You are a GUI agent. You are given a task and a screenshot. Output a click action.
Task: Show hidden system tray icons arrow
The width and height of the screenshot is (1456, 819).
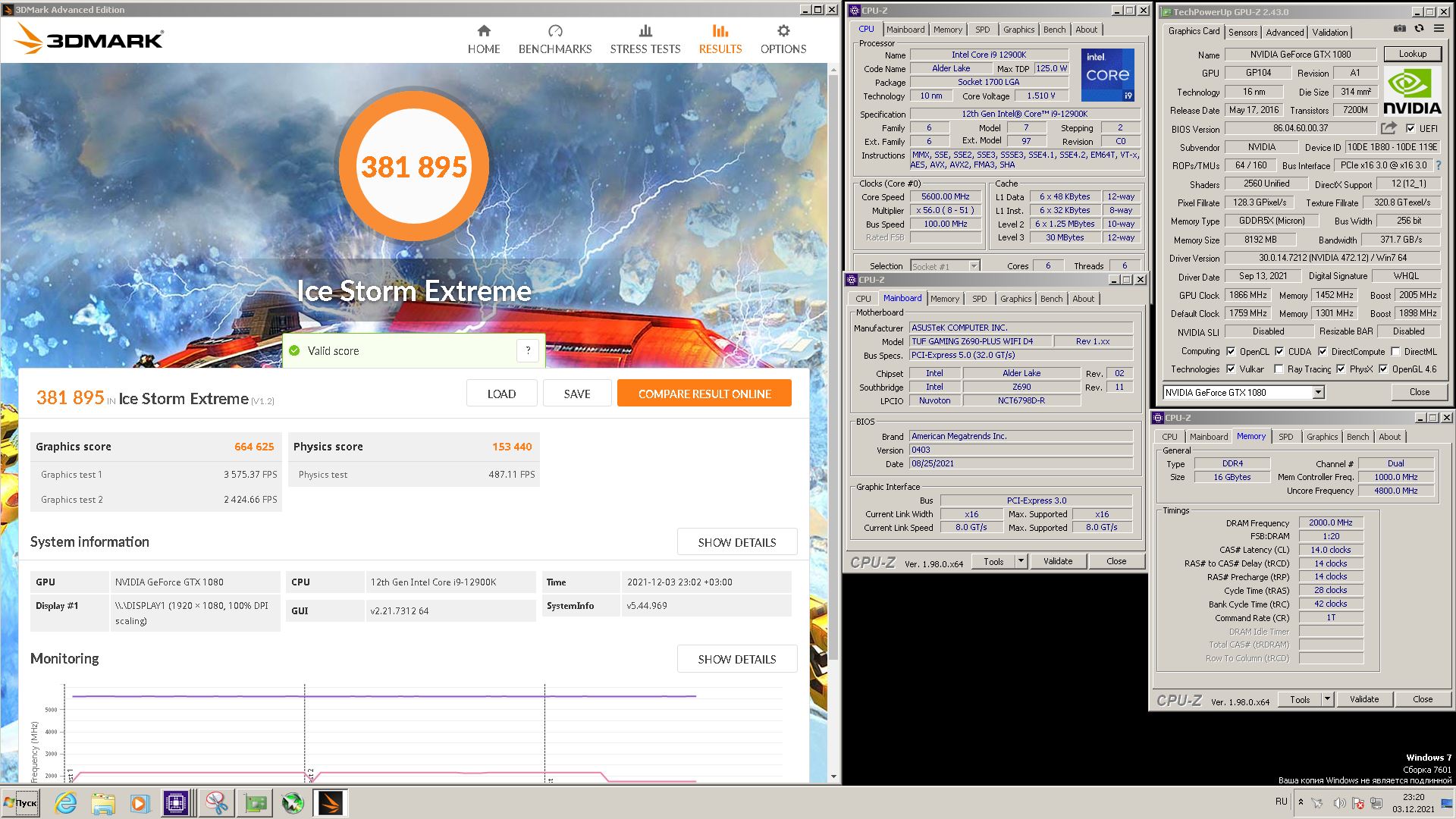pyautogui.click(x=1301, y=802)
